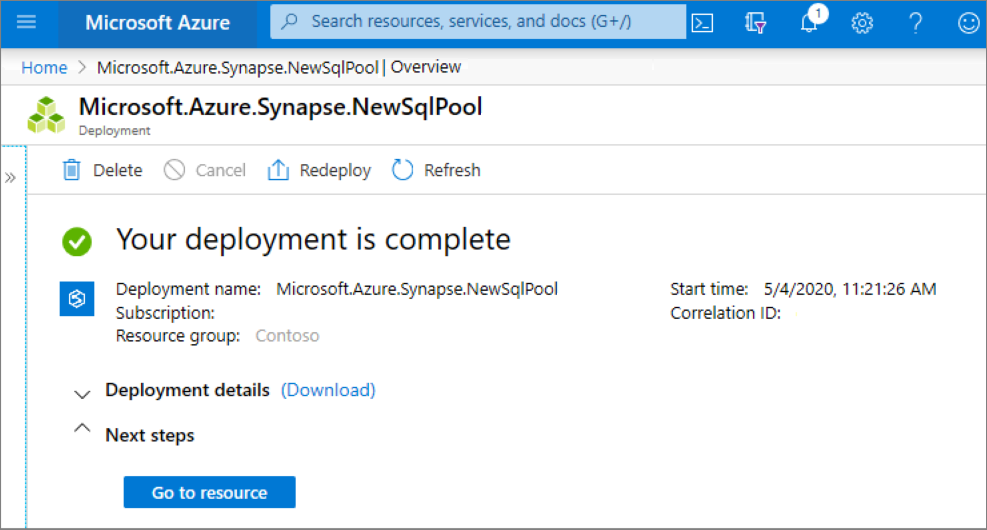The width and height of the screenshot is (987, 530).
Task: Open the notifications bell
Action: pyautogui.click(x=809, y=23)
